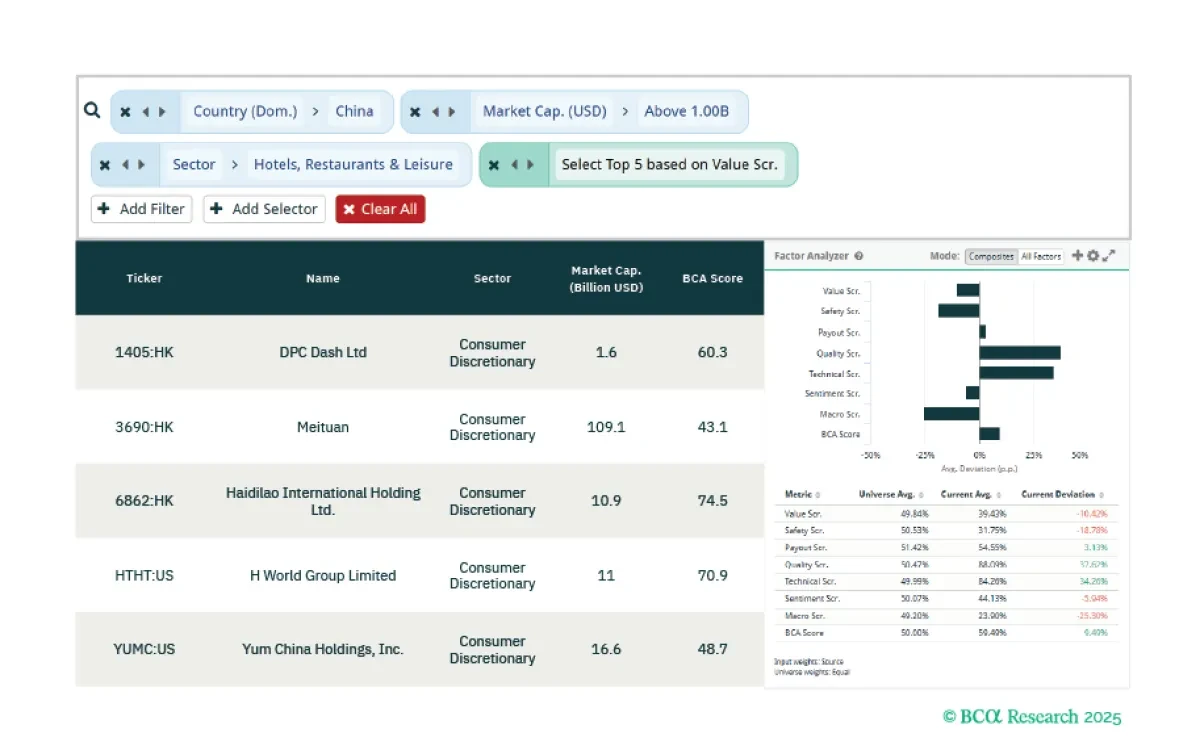
Task: Move the Top 5 selector left
Action: click(x=515, y=165)
